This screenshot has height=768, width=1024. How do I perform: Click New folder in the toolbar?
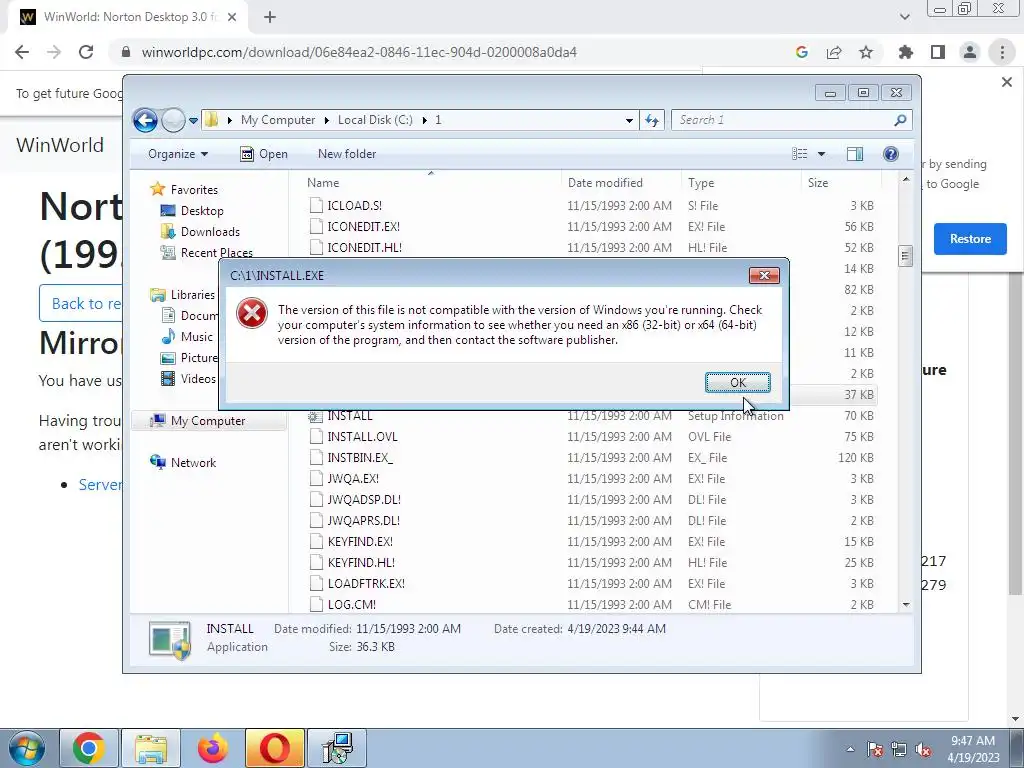(x=347, y=154)
